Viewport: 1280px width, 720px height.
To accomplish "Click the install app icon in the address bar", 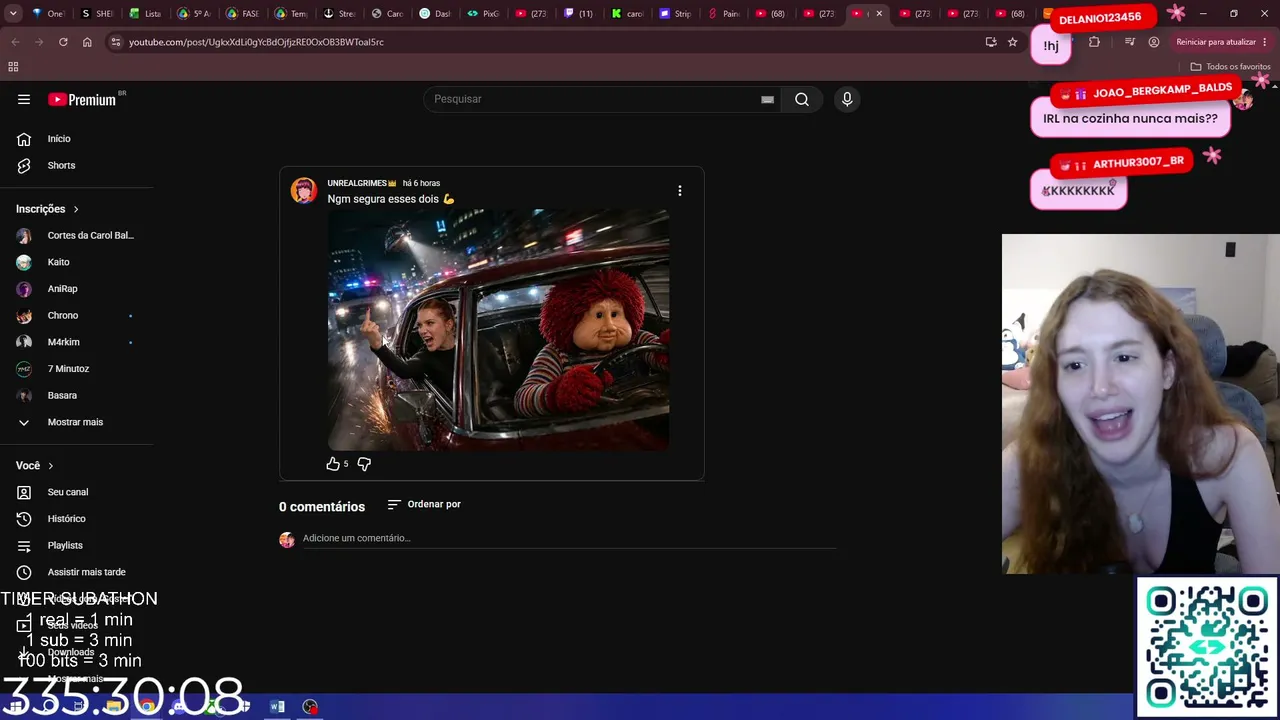I will tap(991, 42).
